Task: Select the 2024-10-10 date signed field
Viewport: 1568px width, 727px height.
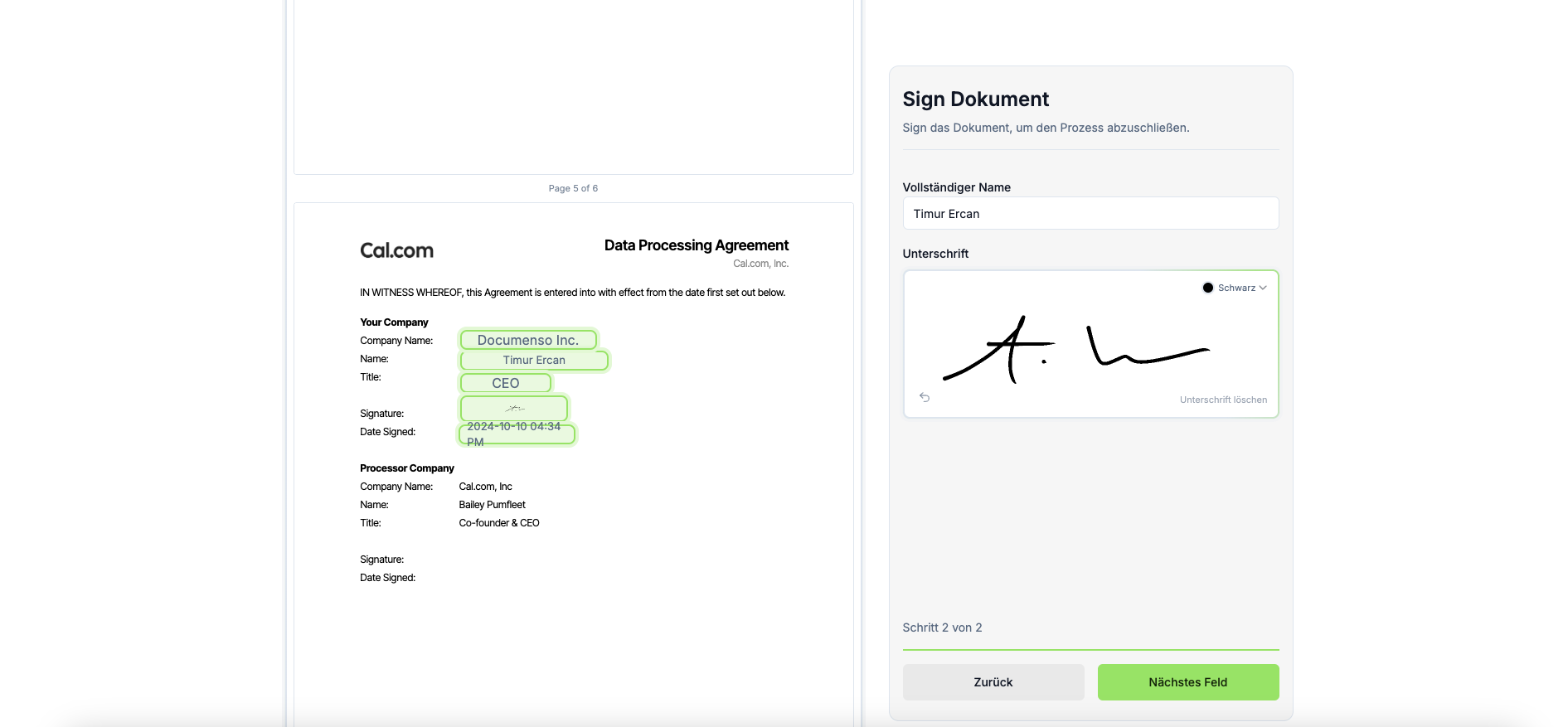Action: 516,434
